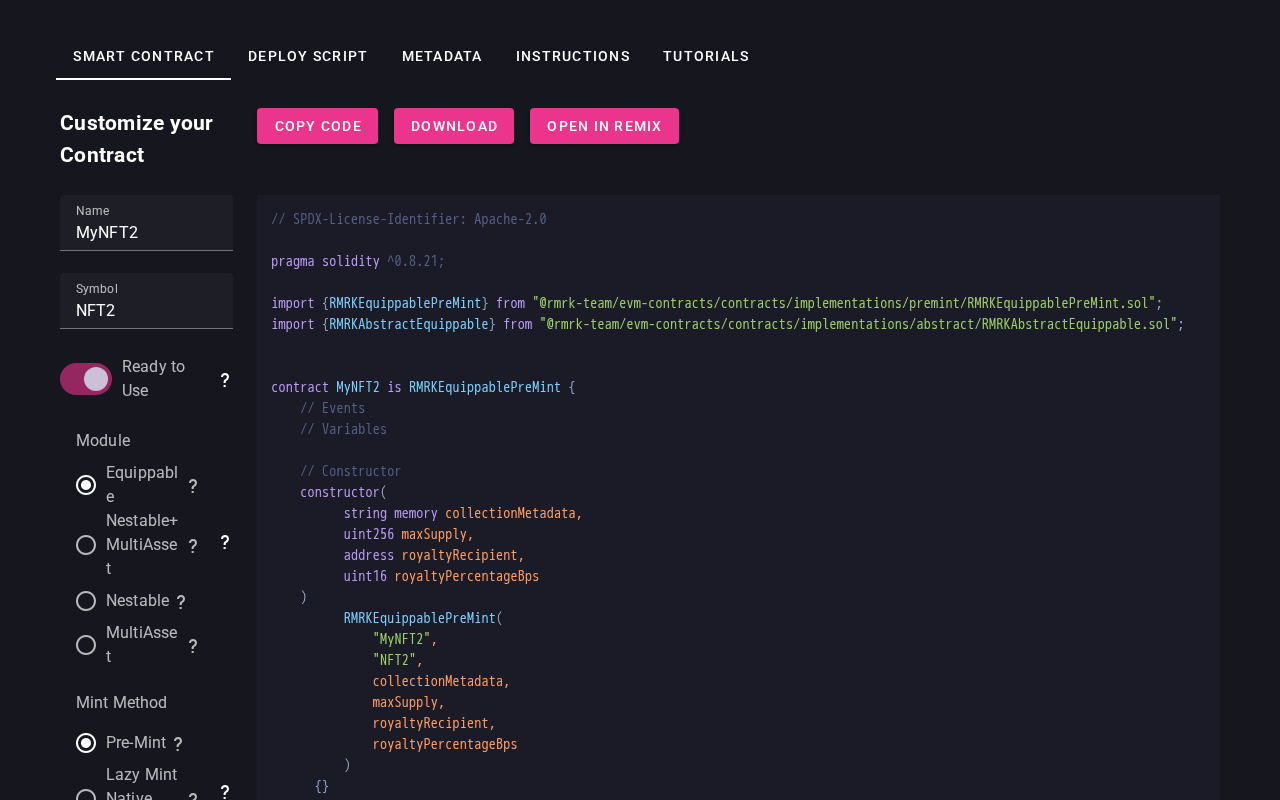Viewport: 1280px width, 800px height.
Task: Click the 'constructor(' code line
Action: tap(344, 492)
